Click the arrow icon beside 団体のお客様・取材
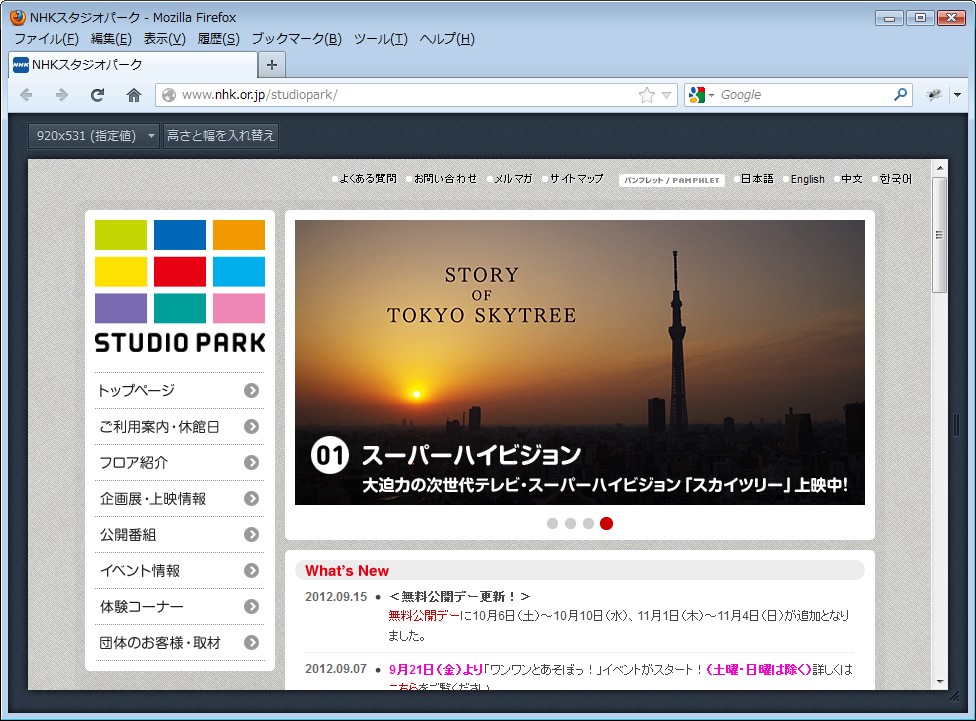 click(x=251, y=643)
